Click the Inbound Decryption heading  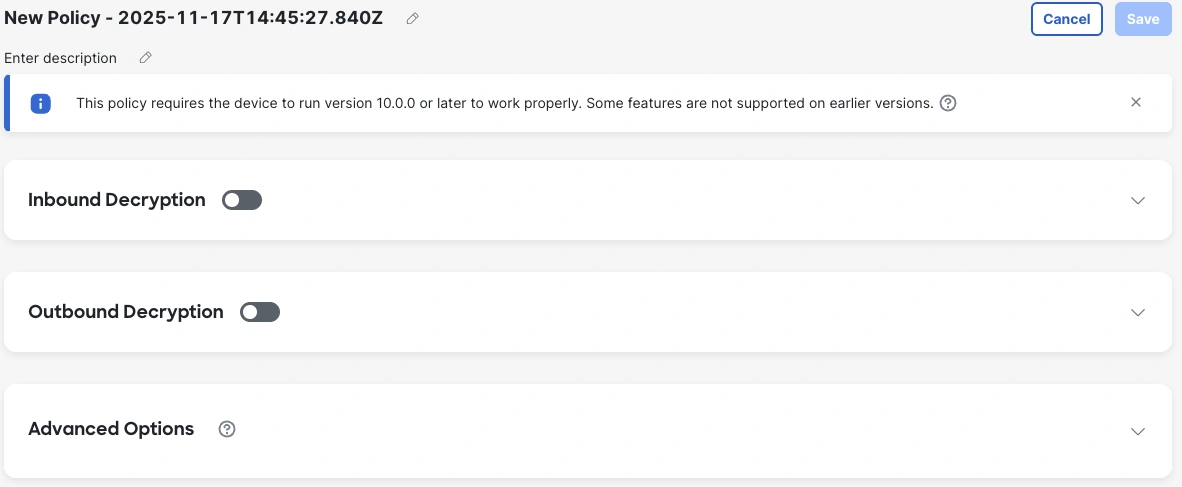tap(117, 200)
